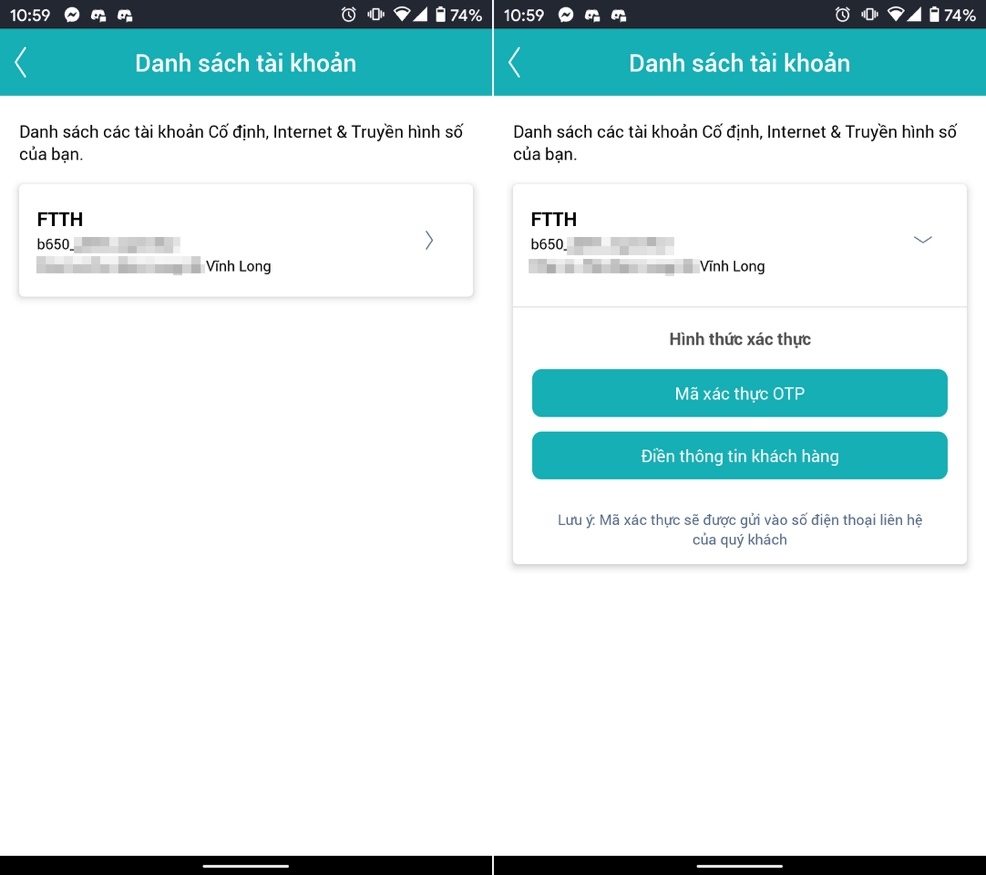Tap the FTTH title in the expanded card
The width and height of the screenshot is (986, 875).
coord(553,220)
